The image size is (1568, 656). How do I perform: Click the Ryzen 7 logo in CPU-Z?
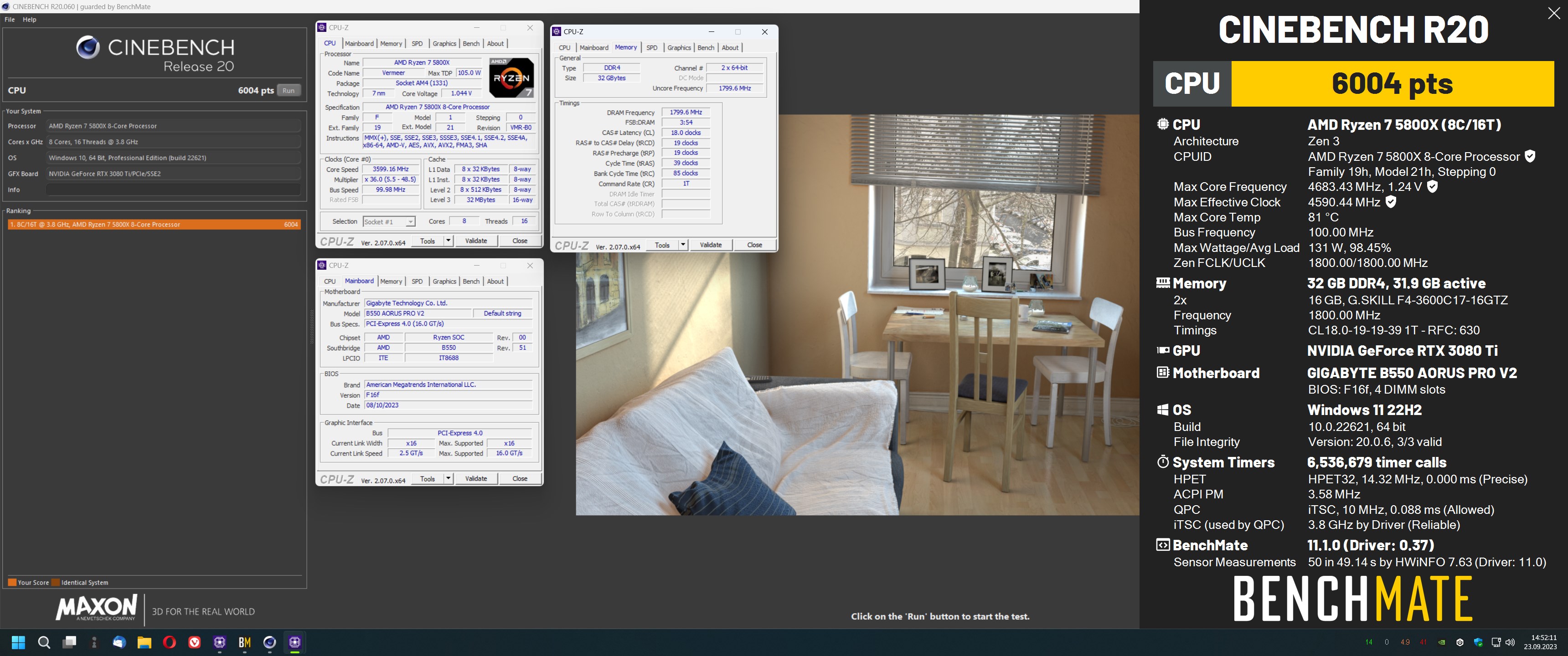coord(511,77)
